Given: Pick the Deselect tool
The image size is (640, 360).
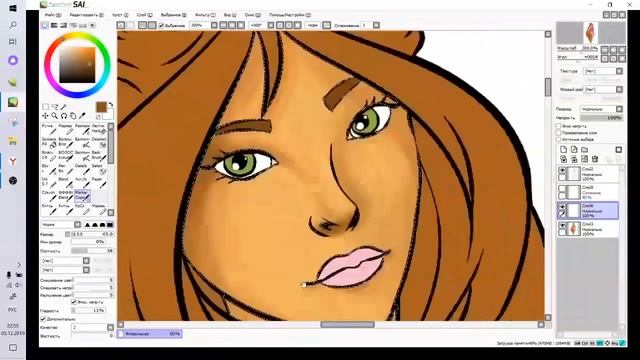Looking at the screenshot, I should 99,142.
